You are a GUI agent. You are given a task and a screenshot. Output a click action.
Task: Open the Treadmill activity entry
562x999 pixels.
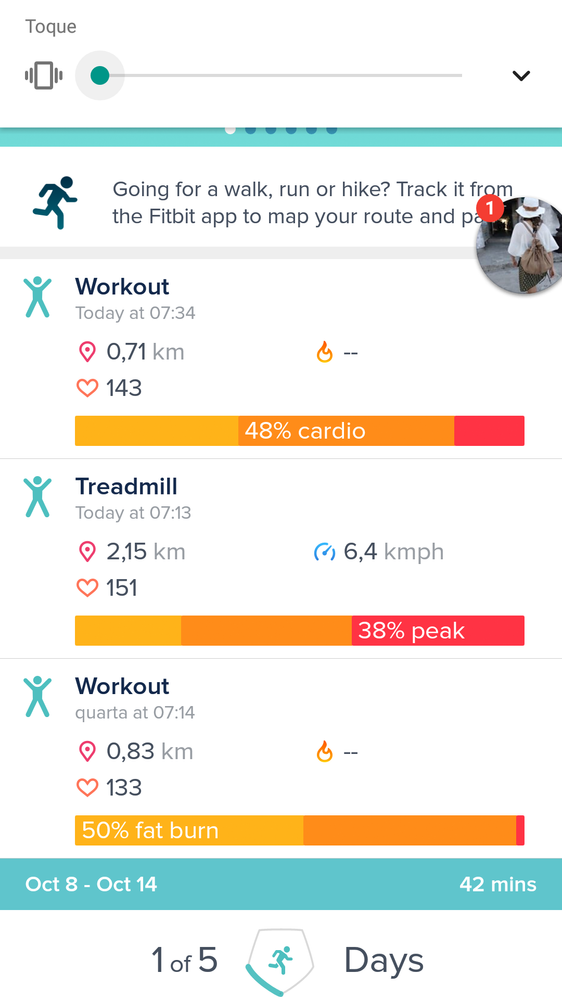tap(281, 559)
